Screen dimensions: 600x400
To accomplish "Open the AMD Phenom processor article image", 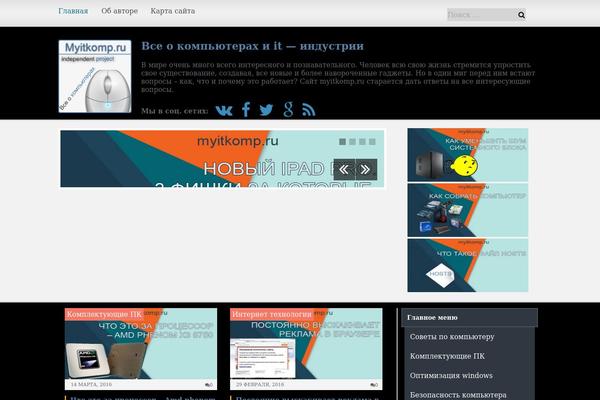I will coord(141,344).
